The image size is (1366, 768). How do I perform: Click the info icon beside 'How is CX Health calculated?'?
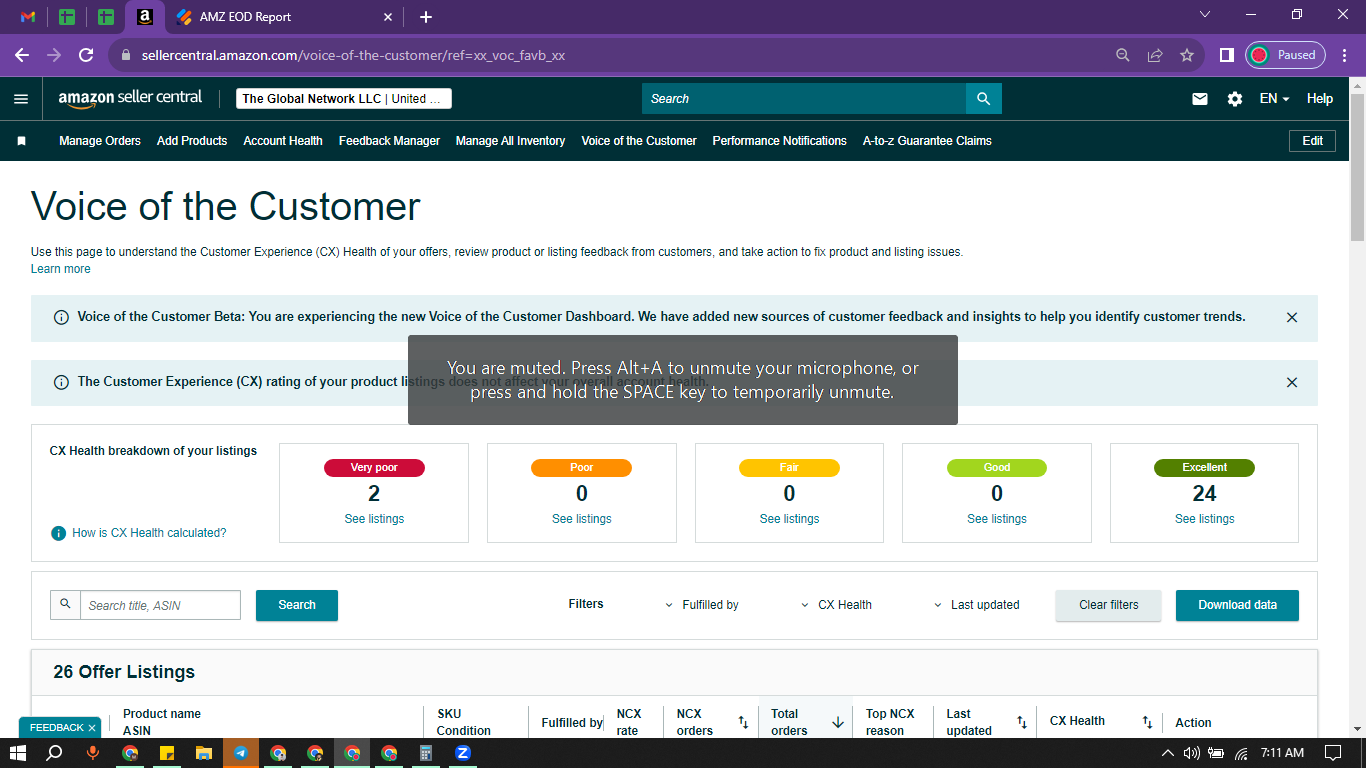point(59,533)
